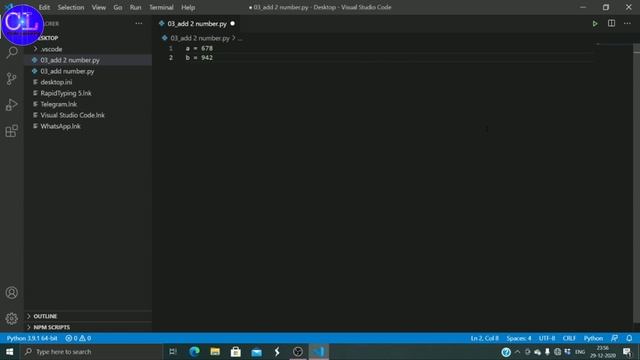
Task: Open the View menu
Action: tap(98, 7)
